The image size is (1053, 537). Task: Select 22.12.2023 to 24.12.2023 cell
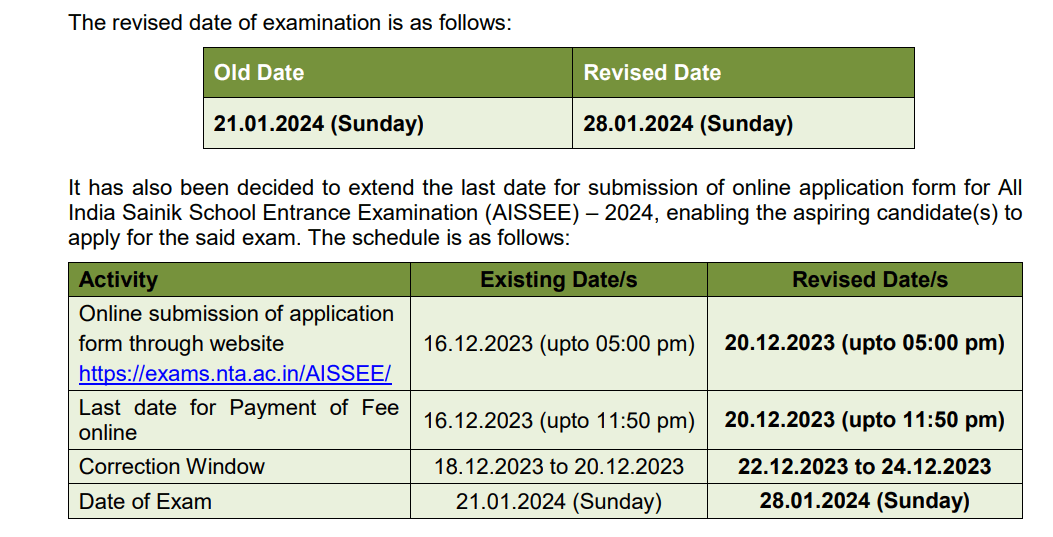pos(865,467)
